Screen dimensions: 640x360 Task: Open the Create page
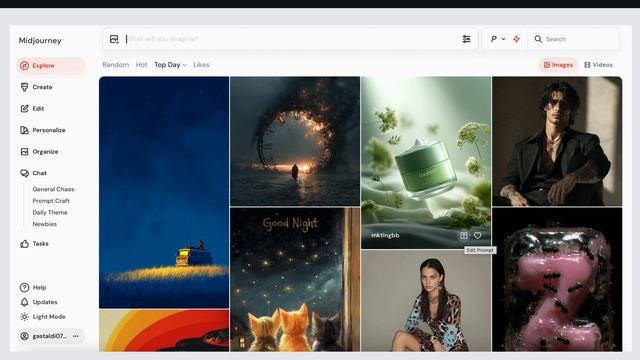tap(42, 87)
